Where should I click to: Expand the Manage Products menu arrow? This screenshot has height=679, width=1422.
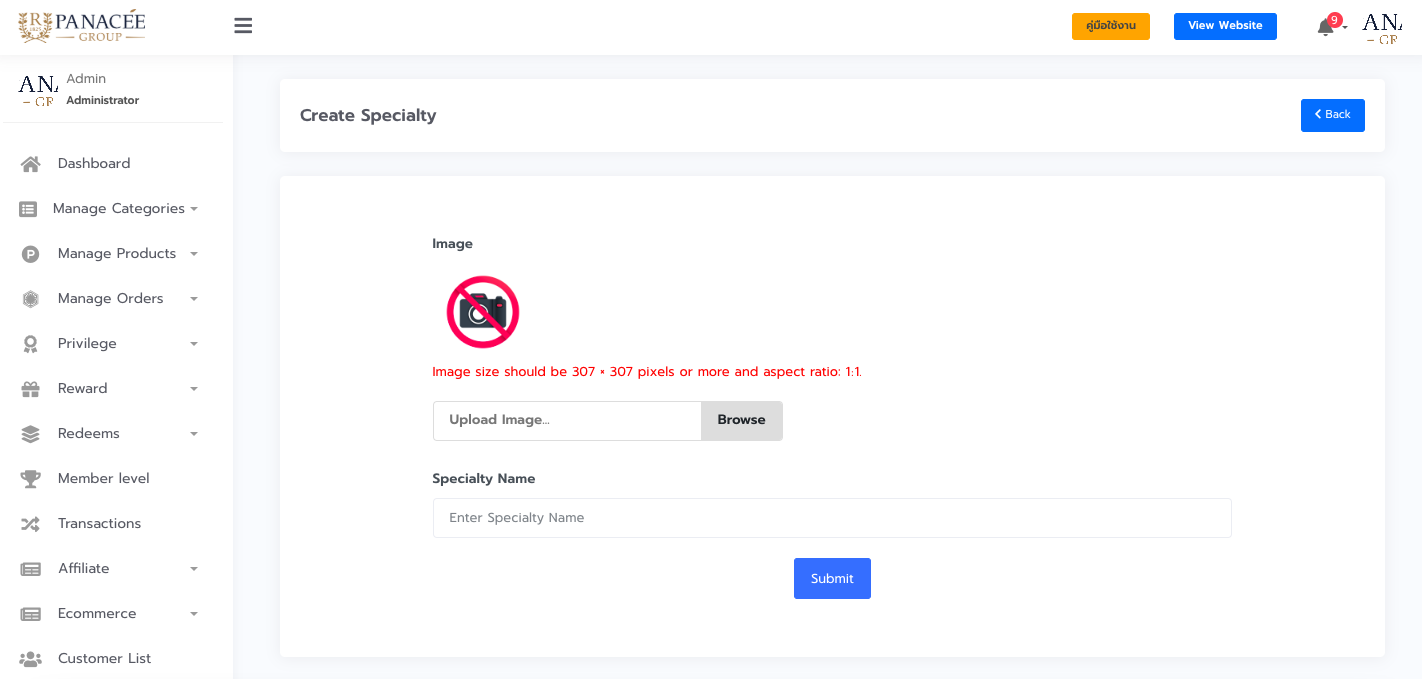click(194, 254)
